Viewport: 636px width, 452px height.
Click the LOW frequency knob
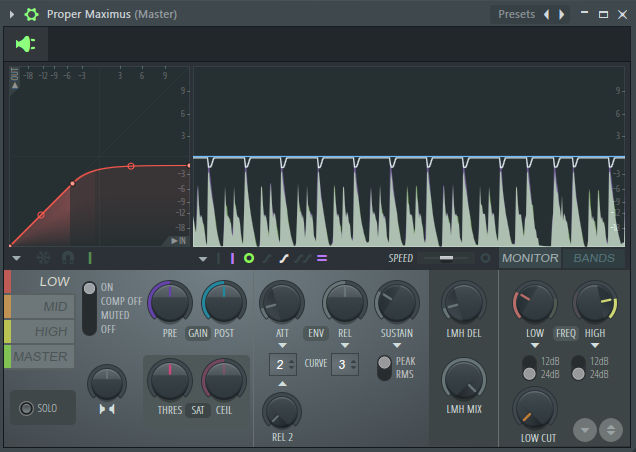coord(535,302)
